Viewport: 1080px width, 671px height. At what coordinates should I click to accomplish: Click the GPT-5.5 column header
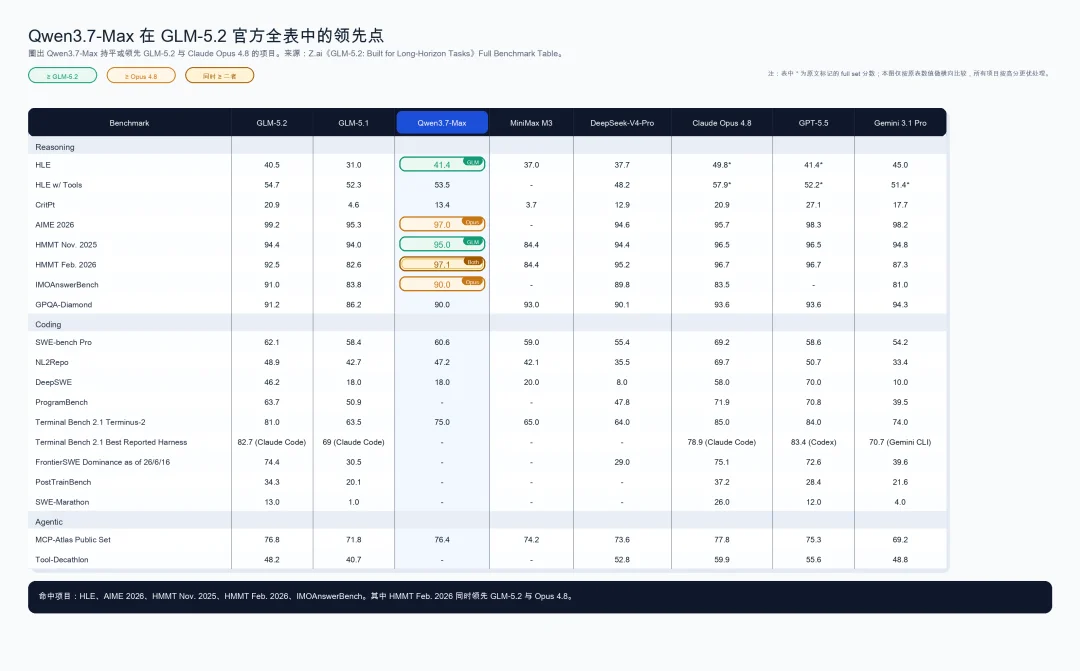pos(813,123)
